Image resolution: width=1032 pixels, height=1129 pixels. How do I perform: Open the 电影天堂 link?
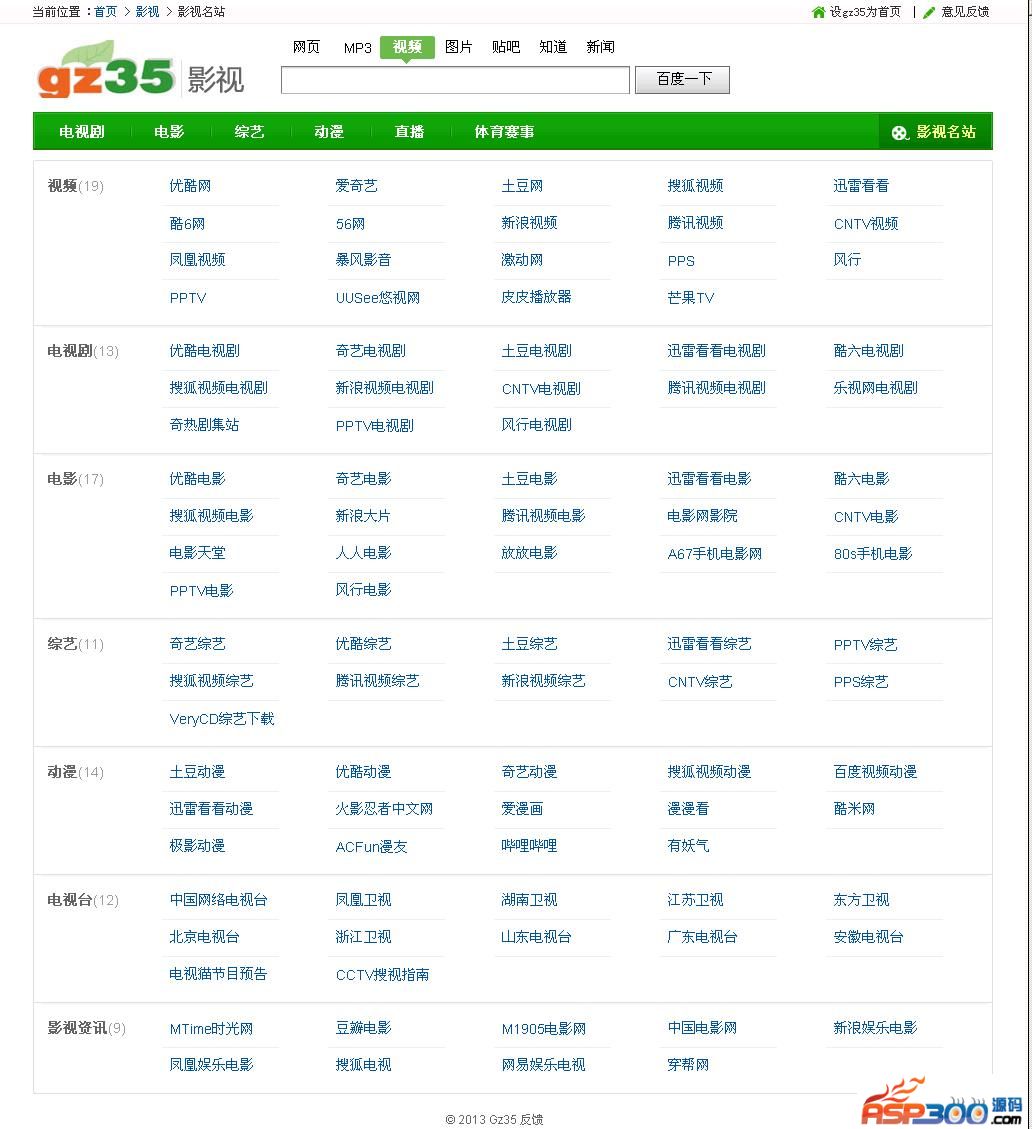197,553
